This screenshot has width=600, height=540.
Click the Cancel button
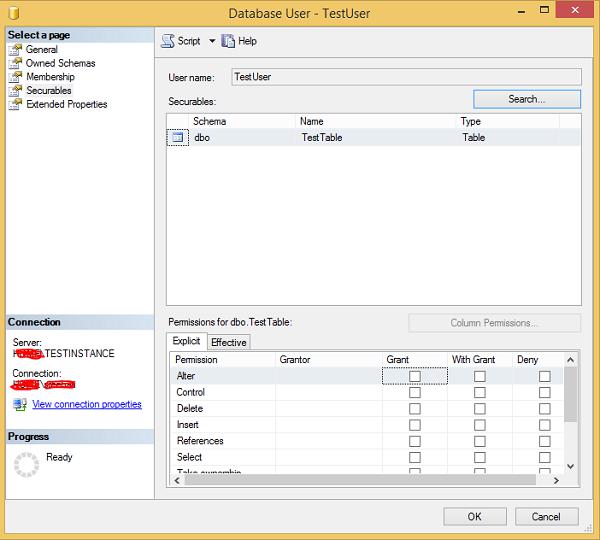(546, 517)
